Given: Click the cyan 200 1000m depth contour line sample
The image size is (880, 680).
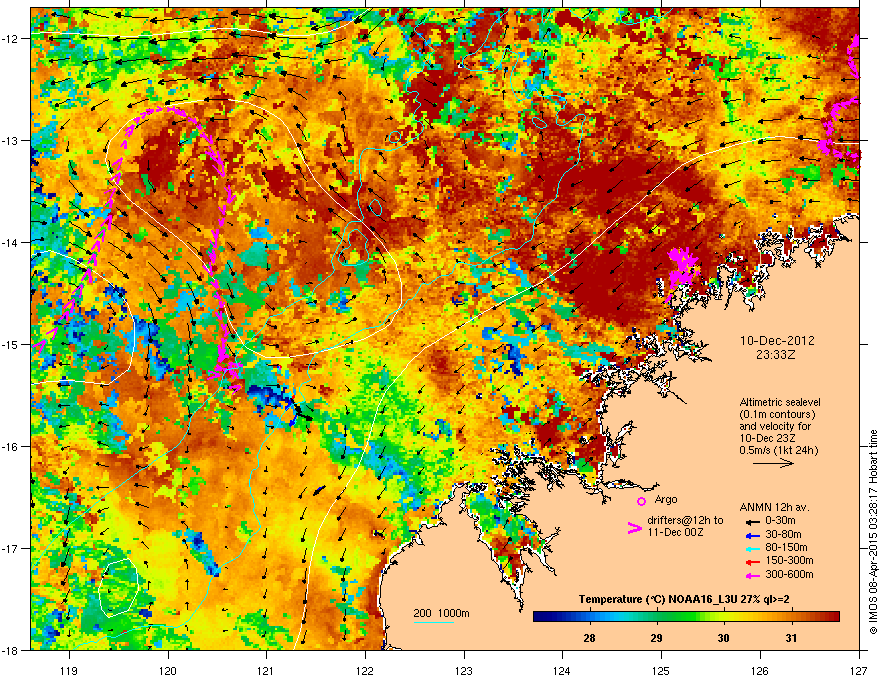Looking at the screenshot, I should pos(434,623).
